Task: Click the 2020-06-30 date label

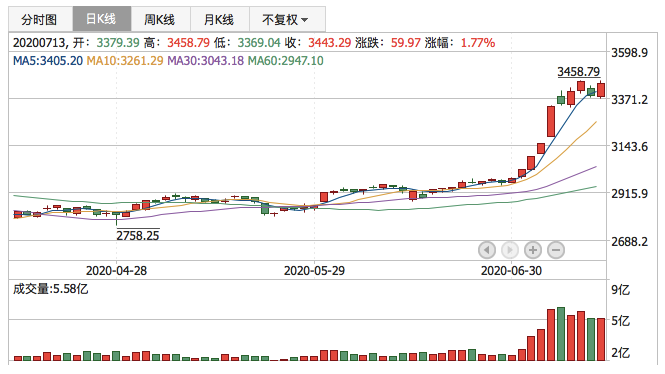Action: (511, 271)
